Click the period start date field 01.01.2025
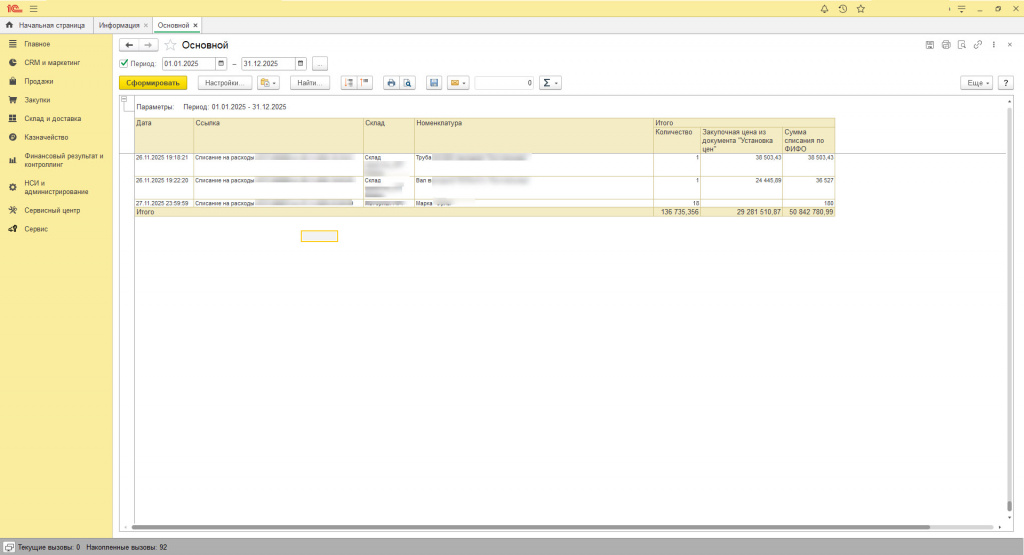 pyautogui.click(x=189, y=63)
